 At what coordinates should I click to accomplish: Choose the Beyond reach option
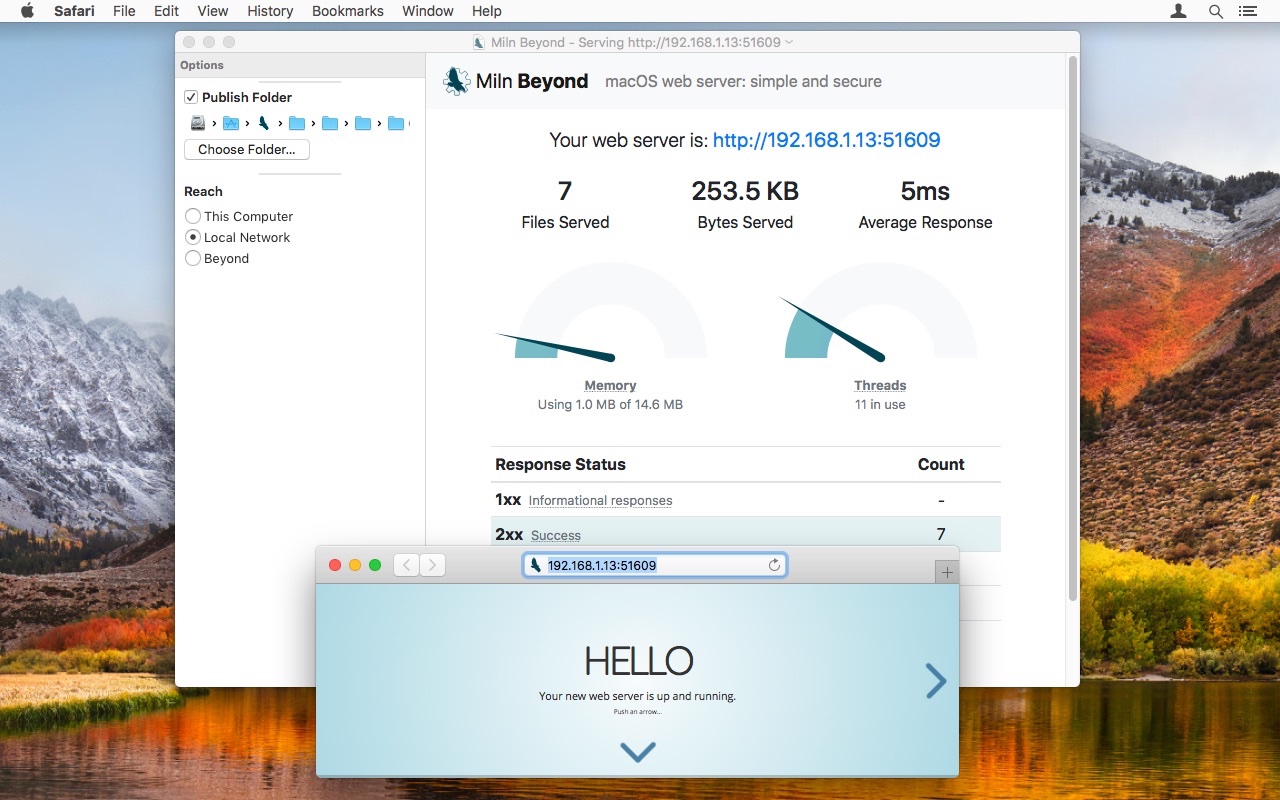192,258
